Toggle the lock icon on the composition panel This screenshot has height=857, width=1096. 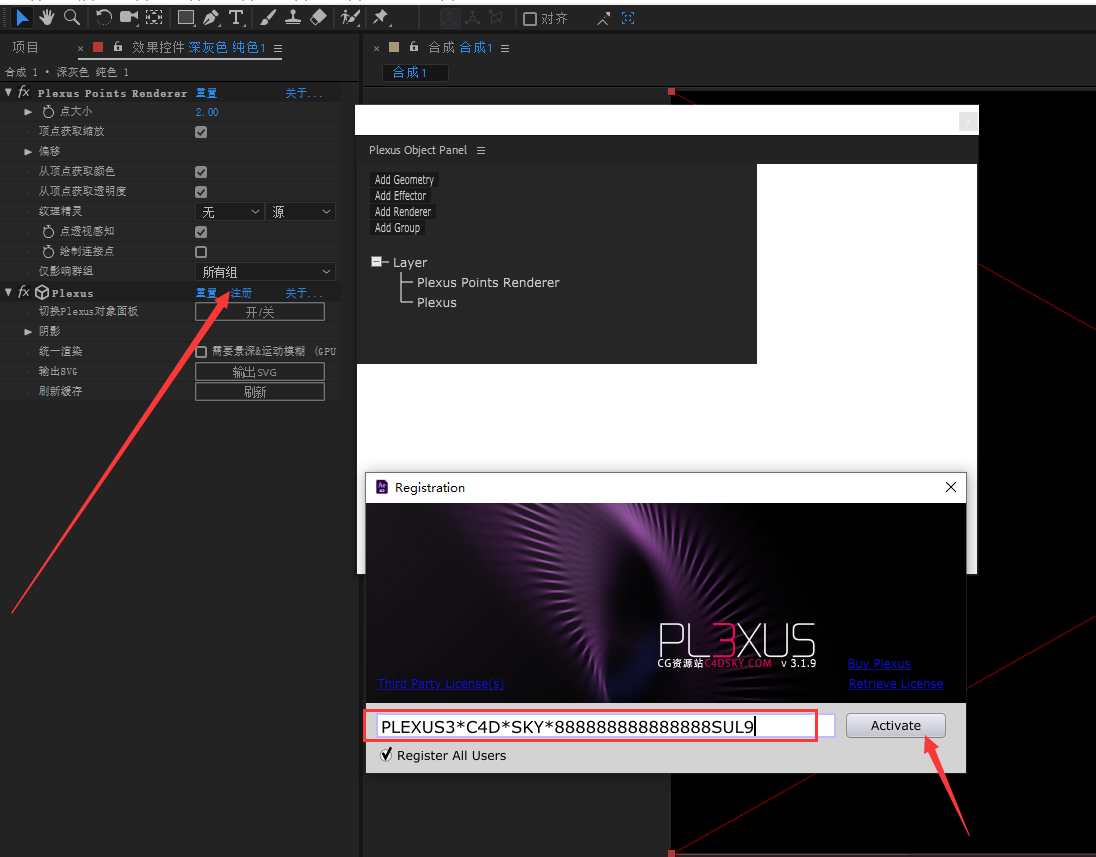pyautogui.click(x=414, y=47)
